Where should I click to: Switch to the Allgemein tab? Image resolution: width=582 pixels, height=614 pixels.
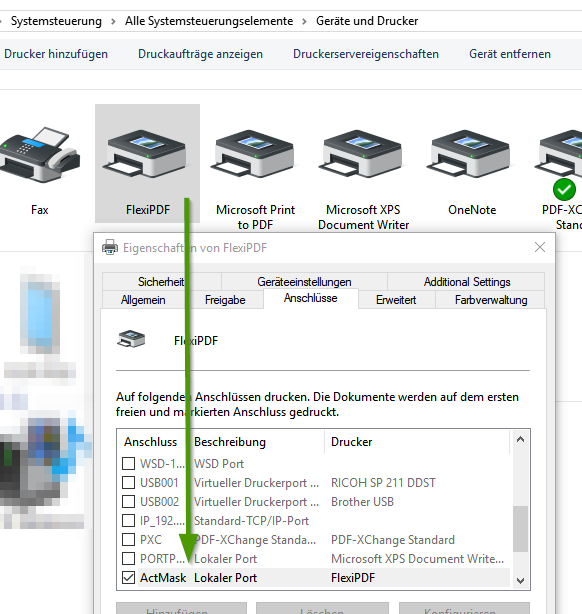tap(143, 300)
